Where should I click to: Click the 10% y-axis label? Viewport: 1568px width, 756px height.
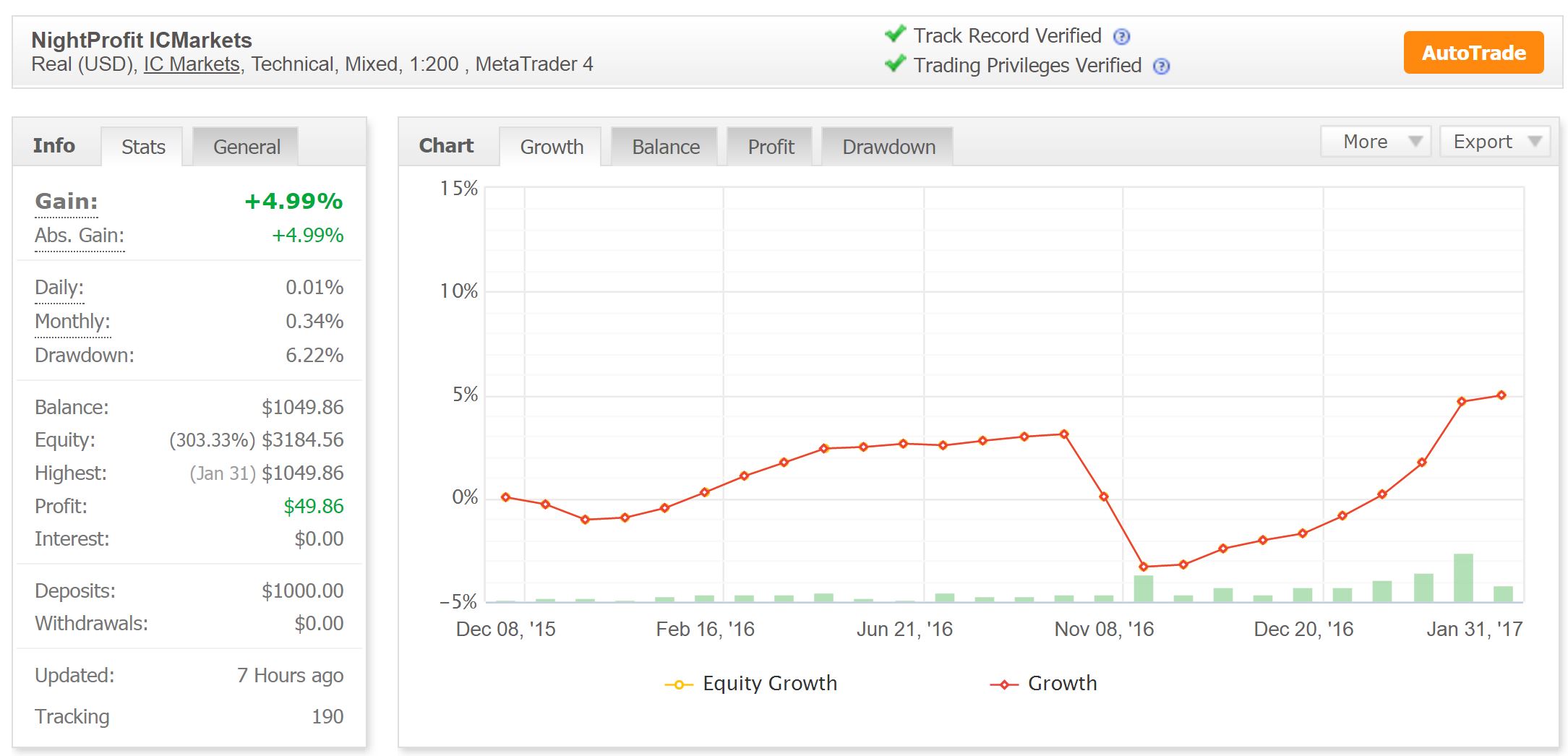pyautogui.click(x=459, y=291)
